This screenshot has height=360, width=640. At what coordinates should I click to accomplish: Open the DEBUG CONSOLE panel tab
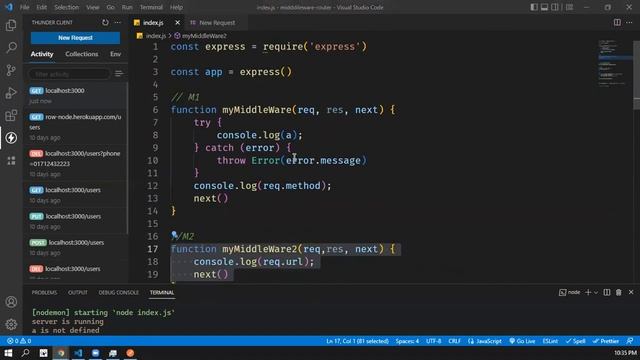[x=118, y=292]
